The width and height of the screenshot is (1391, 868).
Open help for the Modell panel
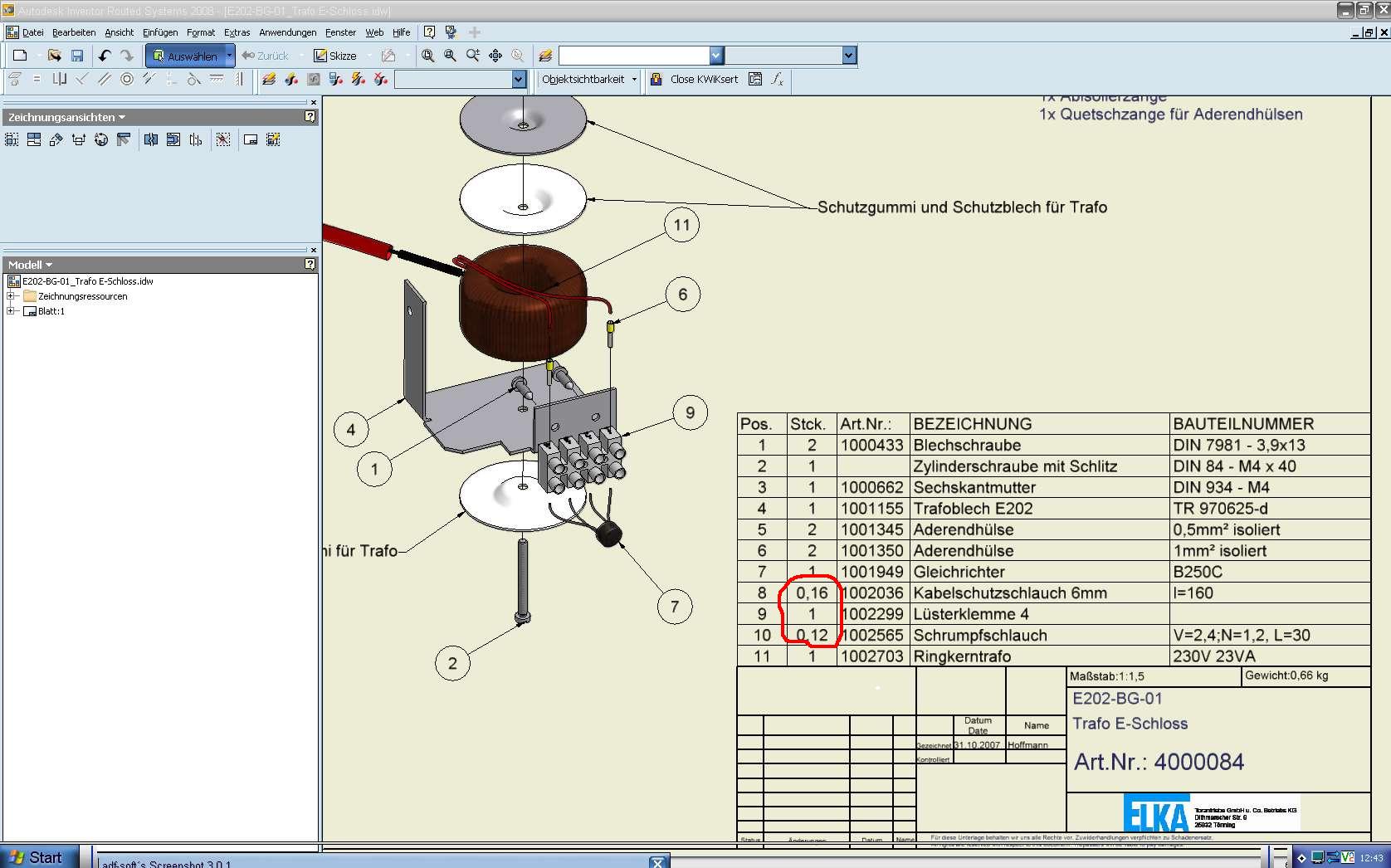310,264
